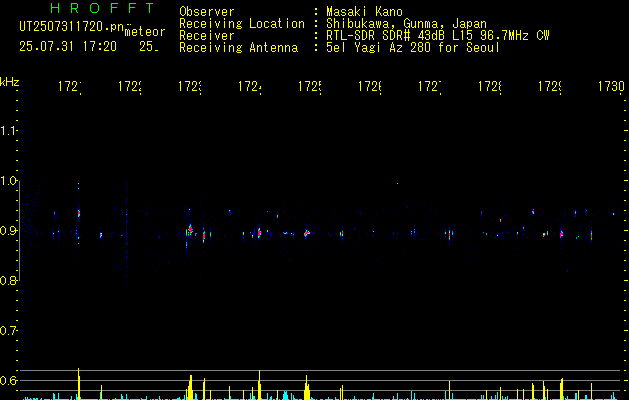Click the 'meteor' label
Image resolution: width=629 pixels, height=400 pixels.
145,32
